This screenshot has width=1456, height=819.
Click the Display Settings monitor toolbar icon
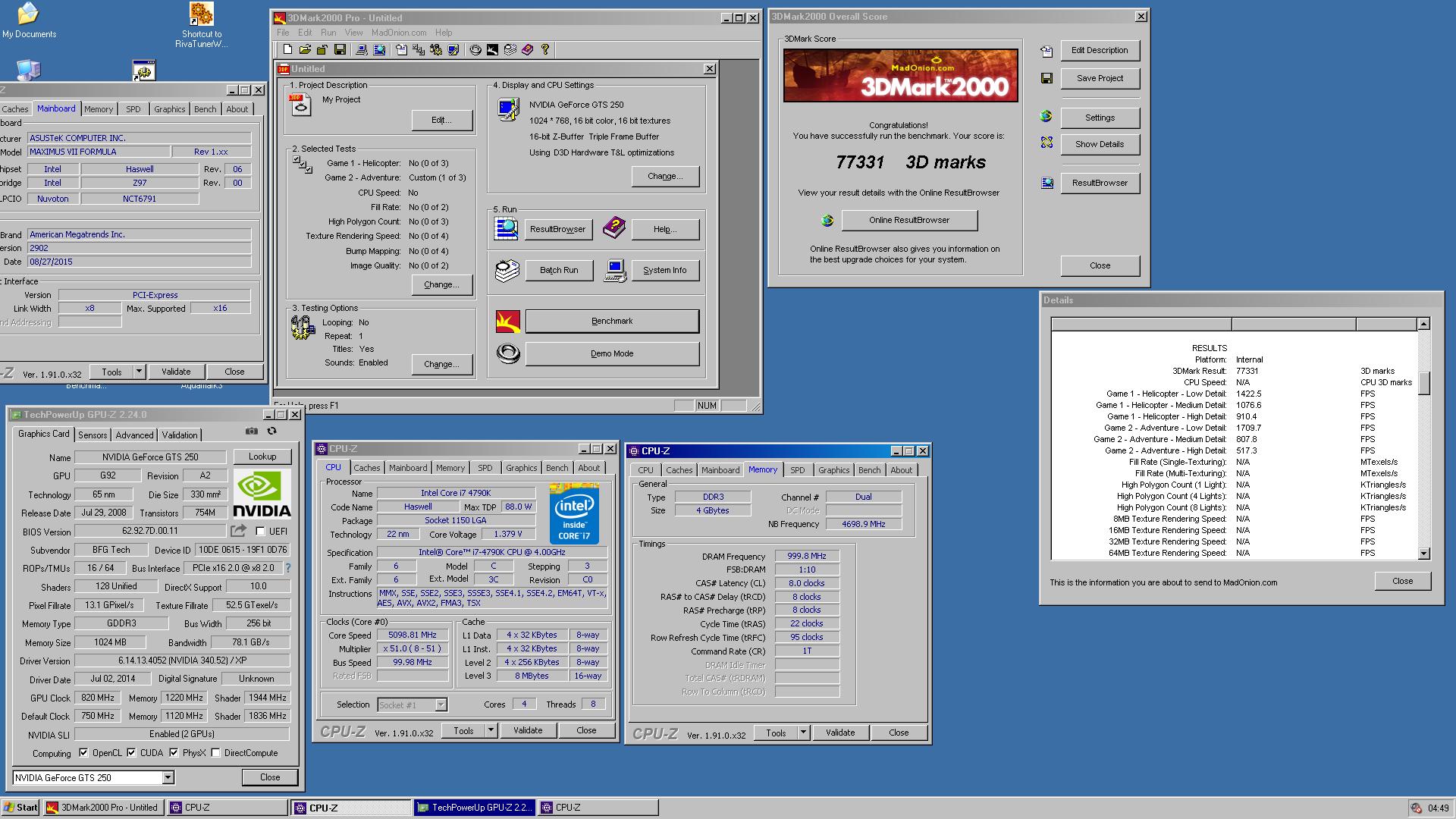[x=453, y=49]
